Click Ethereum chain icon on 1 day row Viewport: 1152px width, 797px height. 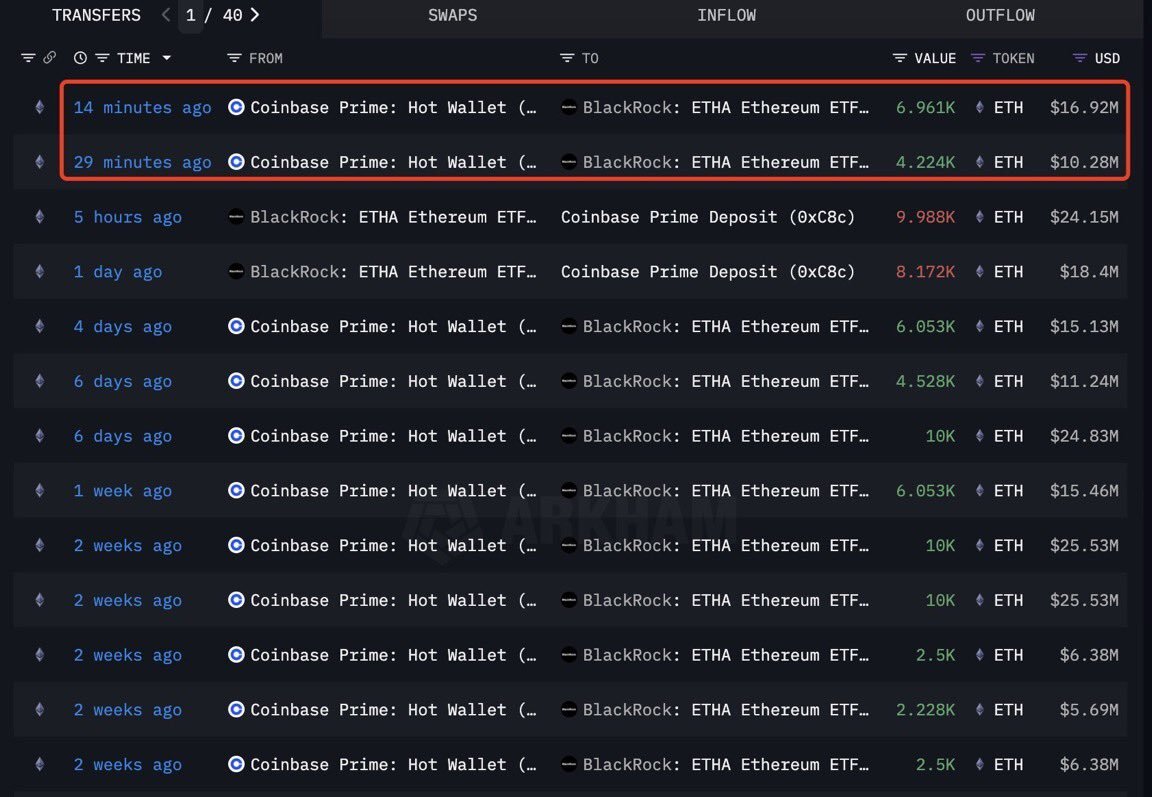click(x=40, y=272)
